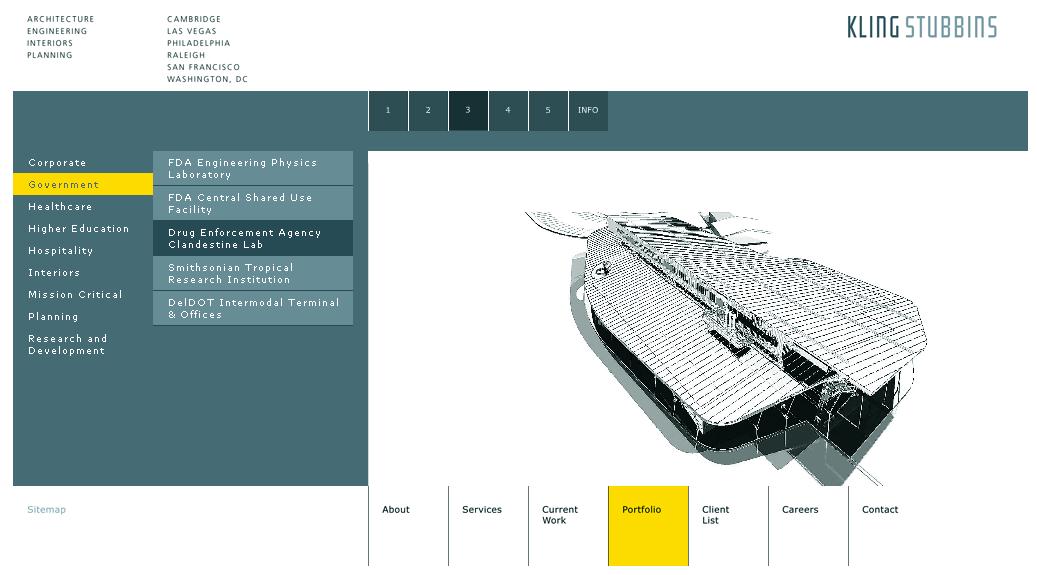Open FDA Engineering Physics Laboratory project
1037x575 pixels.
pos(253,169)
